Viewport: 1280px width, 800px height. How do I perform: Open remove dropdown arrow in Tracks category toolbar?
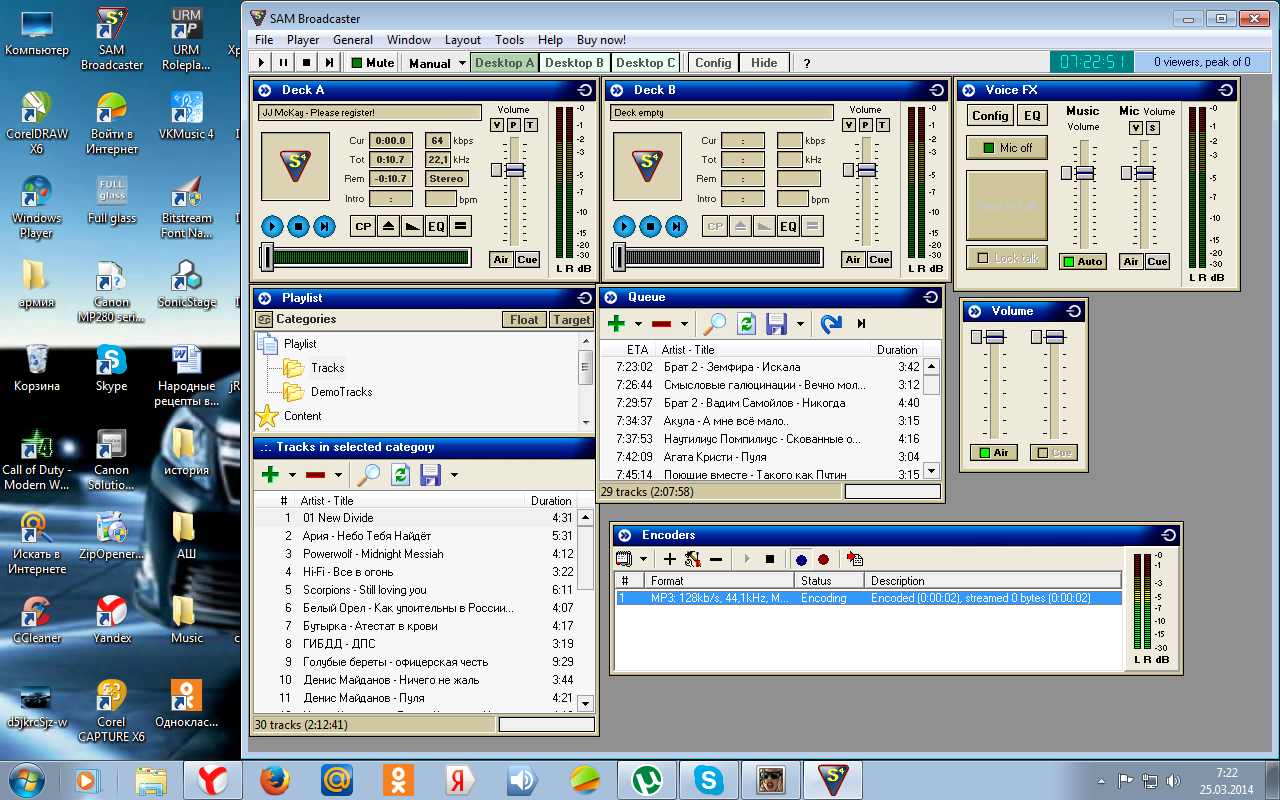(338, 474)
